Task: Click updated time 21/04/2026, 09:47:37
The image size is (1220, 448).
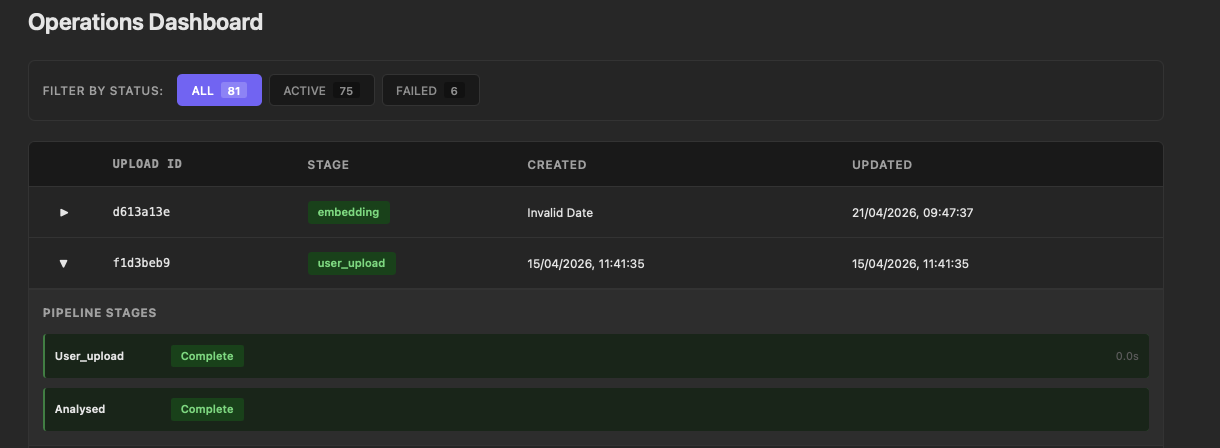Action: coord(913,213)
